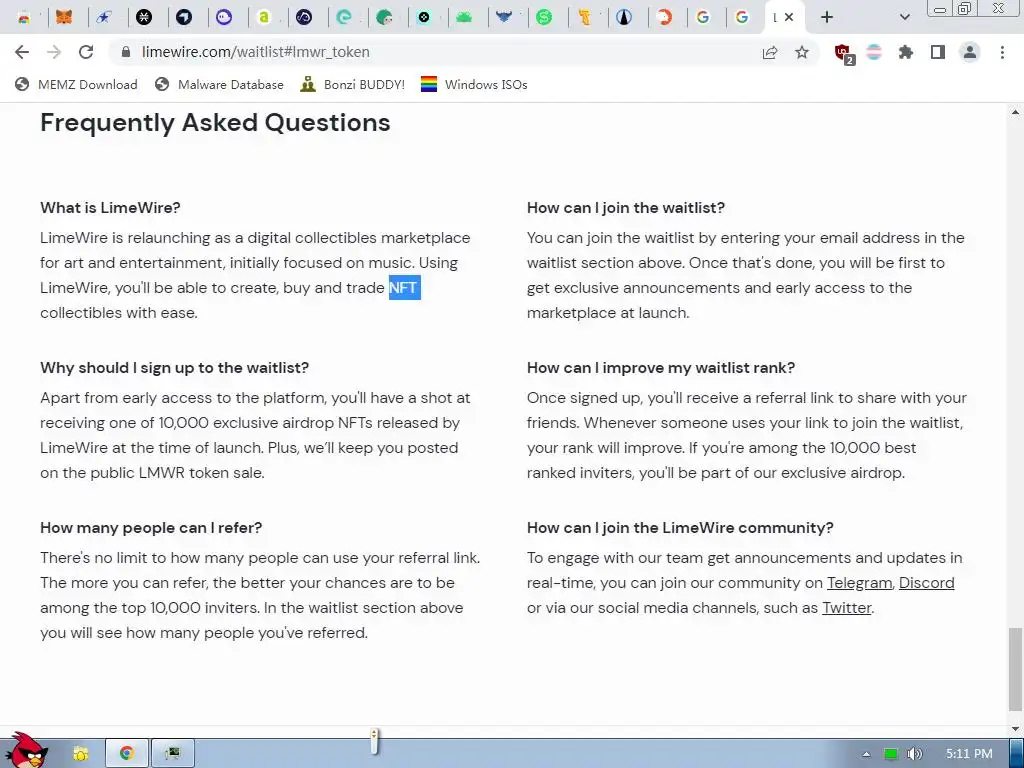Share this page using the share icon

(770, 52)
